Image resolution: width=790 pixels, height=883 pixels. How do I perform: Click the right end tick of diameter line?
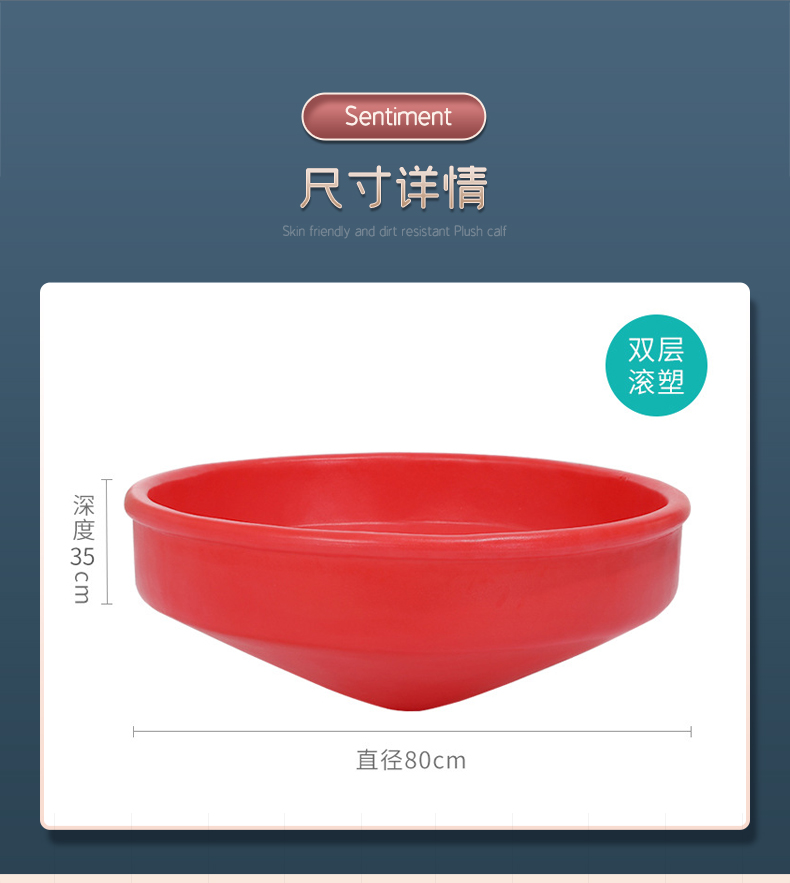pyautogui.click(x=691, y=732)
